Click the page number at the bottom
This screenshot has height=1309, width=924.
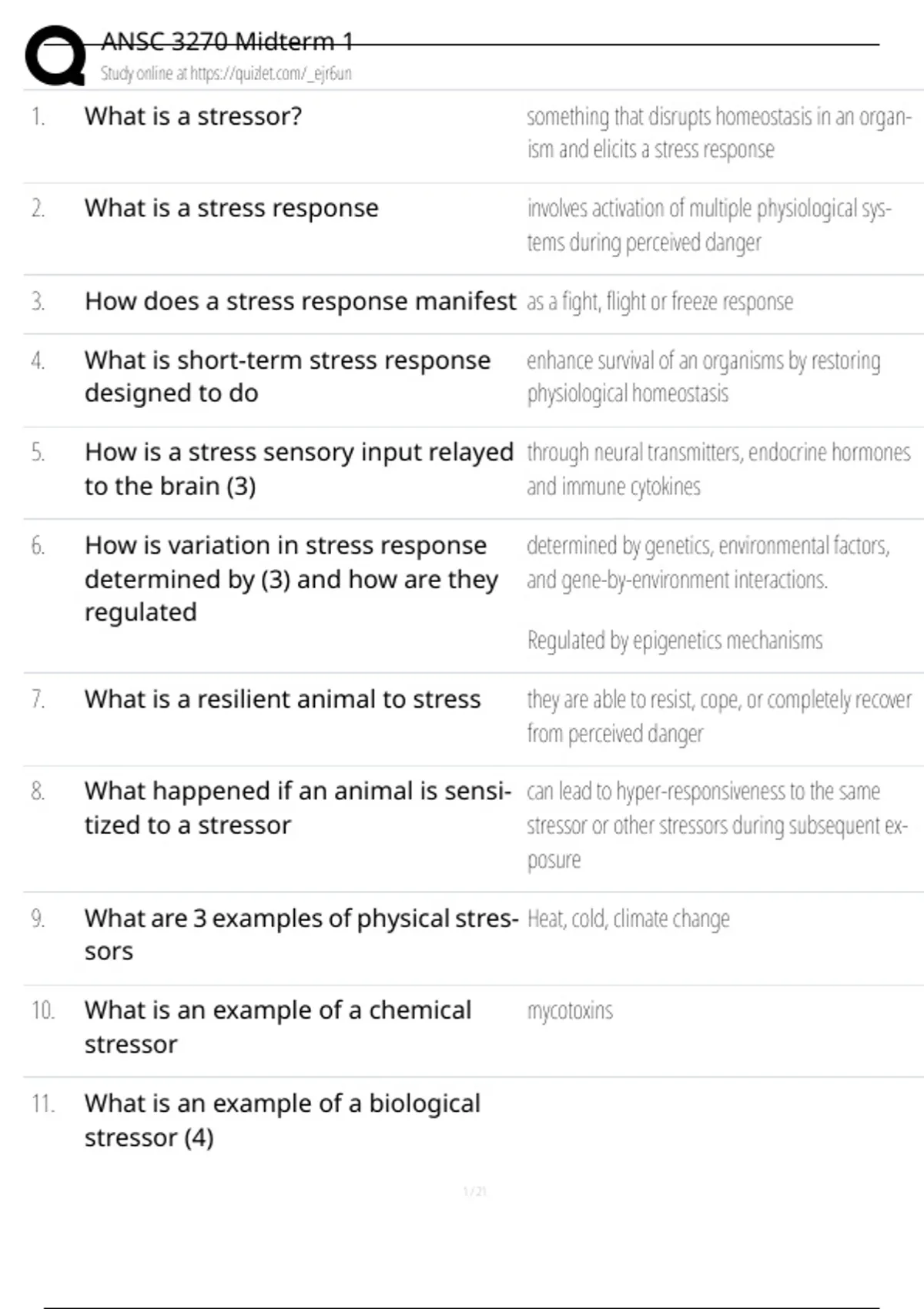pyautogui.click(x=474, y=1192)
